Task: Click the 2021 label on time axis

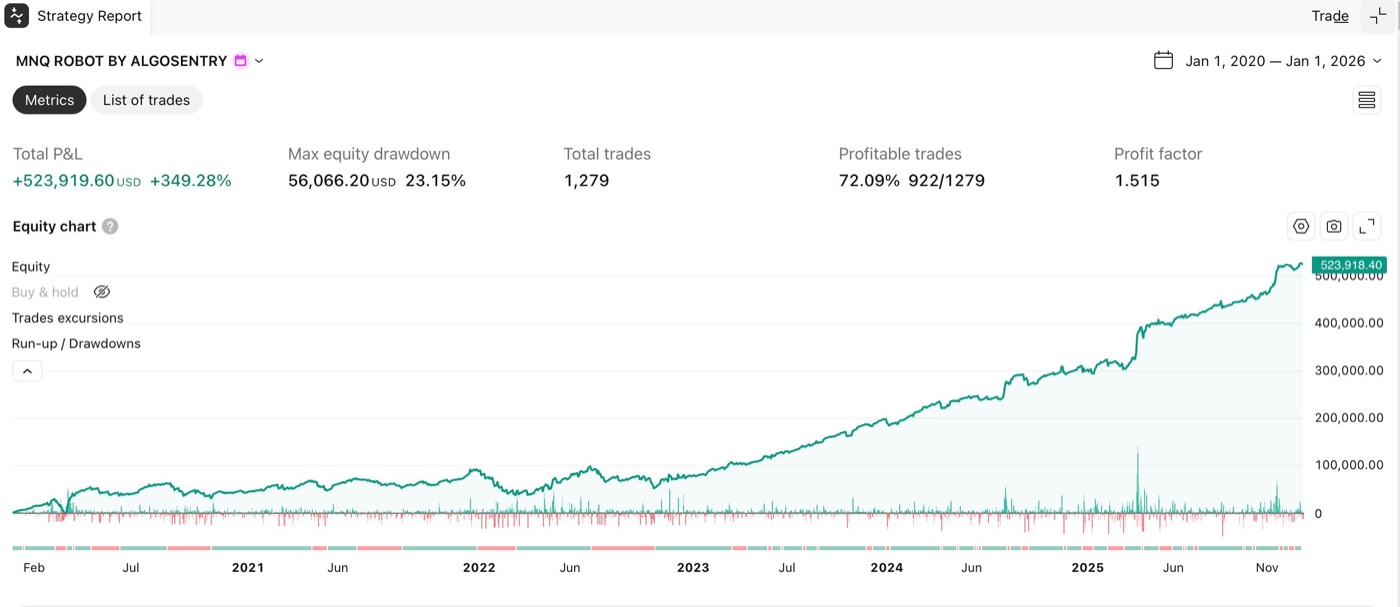Action: coord(247,568)
